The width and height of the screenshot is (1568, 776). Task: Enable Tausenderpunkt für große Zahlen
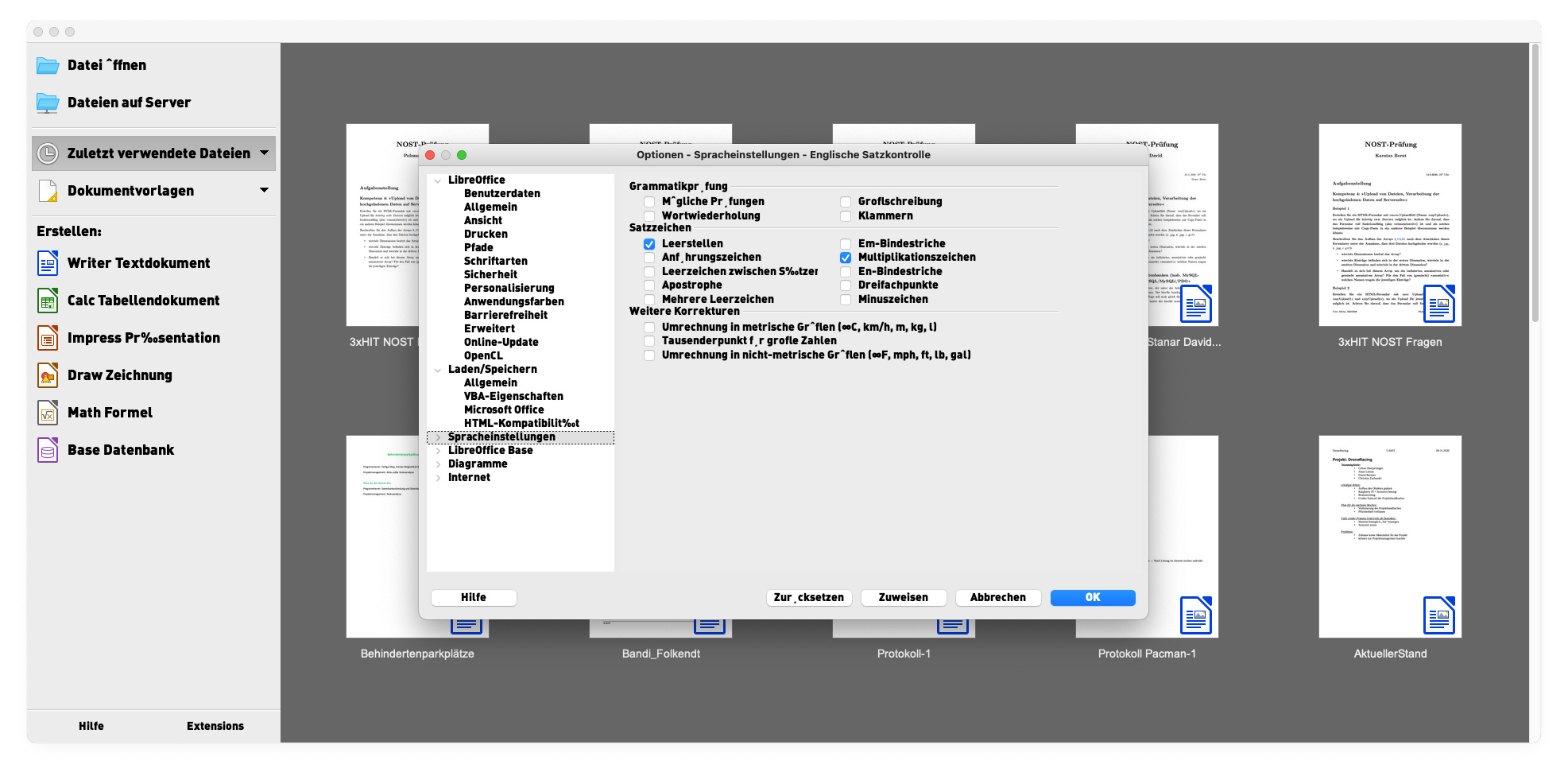coord(649,341)
